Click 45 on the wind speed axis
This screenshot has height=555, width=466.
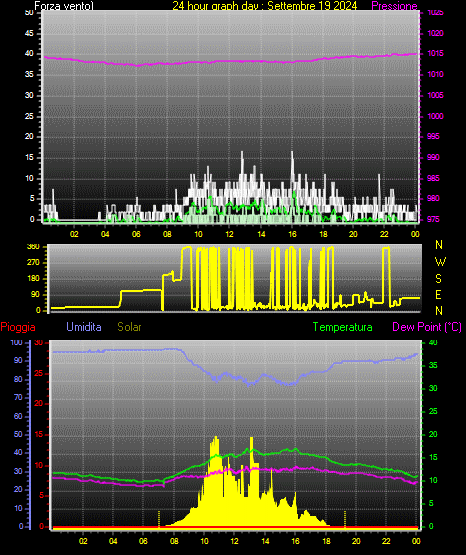[29, 33]
